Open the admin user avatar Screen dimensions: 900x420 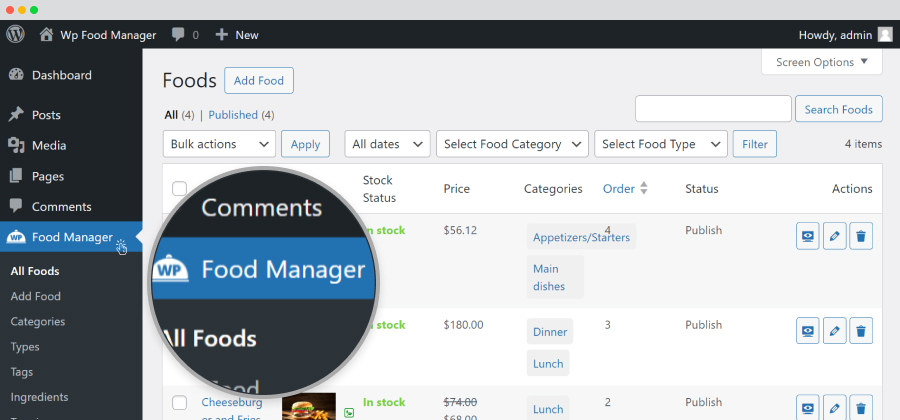pyautogui.click(x=885, y=35)
